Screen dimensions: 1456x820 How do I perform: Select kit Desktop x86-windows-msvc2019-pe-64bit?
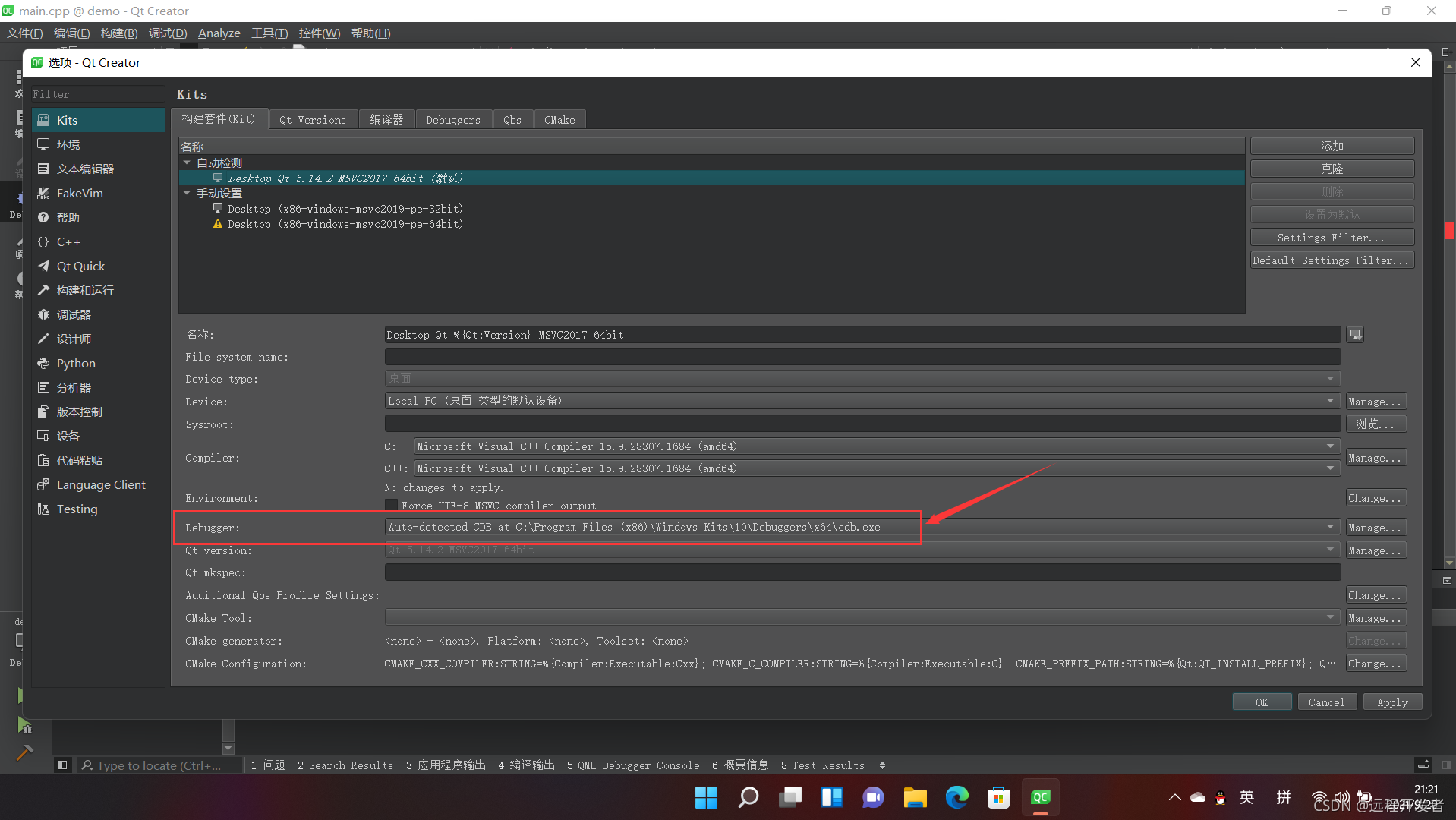coord(345,224)
